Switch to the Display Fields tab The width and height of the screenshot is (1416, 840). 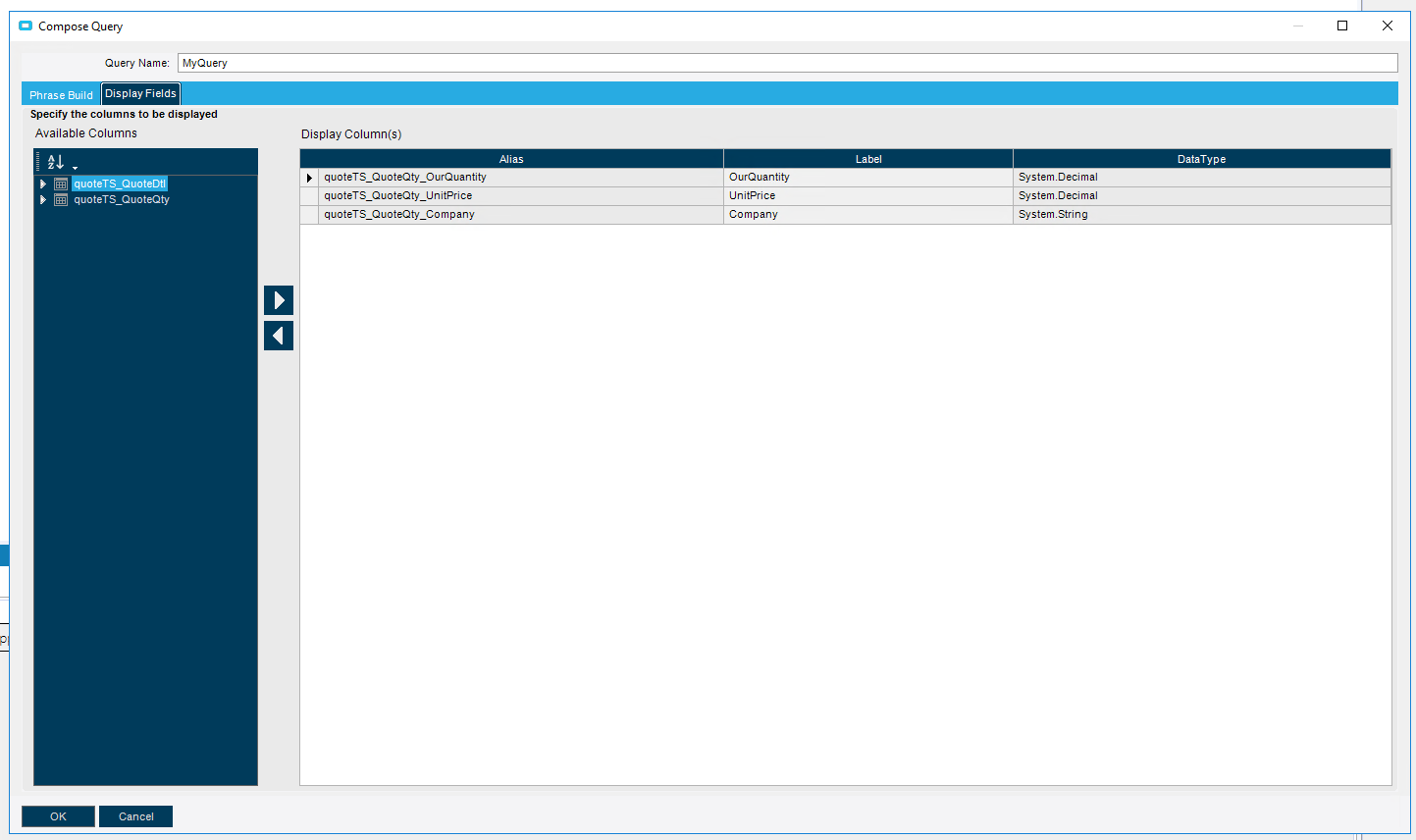(140, 93)
